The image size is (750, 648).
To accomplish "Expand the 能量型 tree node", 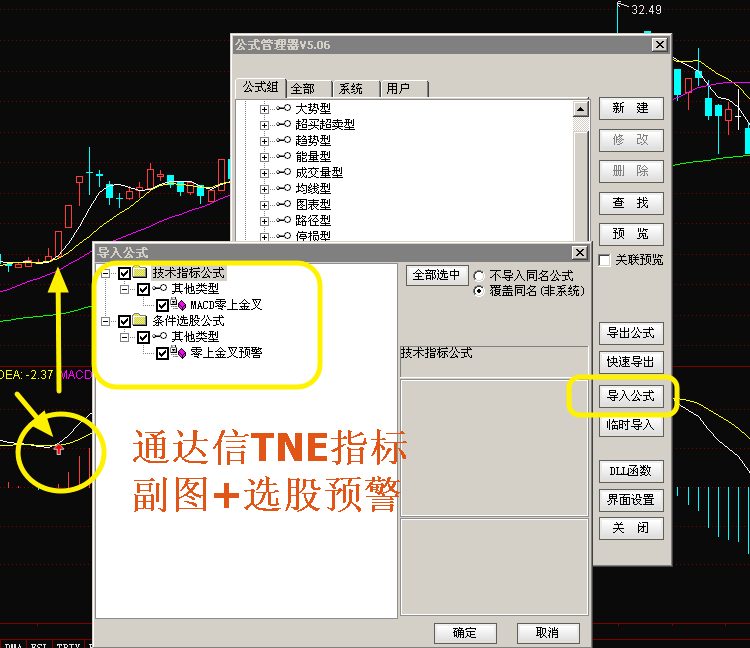I will (x=264, y=157).
